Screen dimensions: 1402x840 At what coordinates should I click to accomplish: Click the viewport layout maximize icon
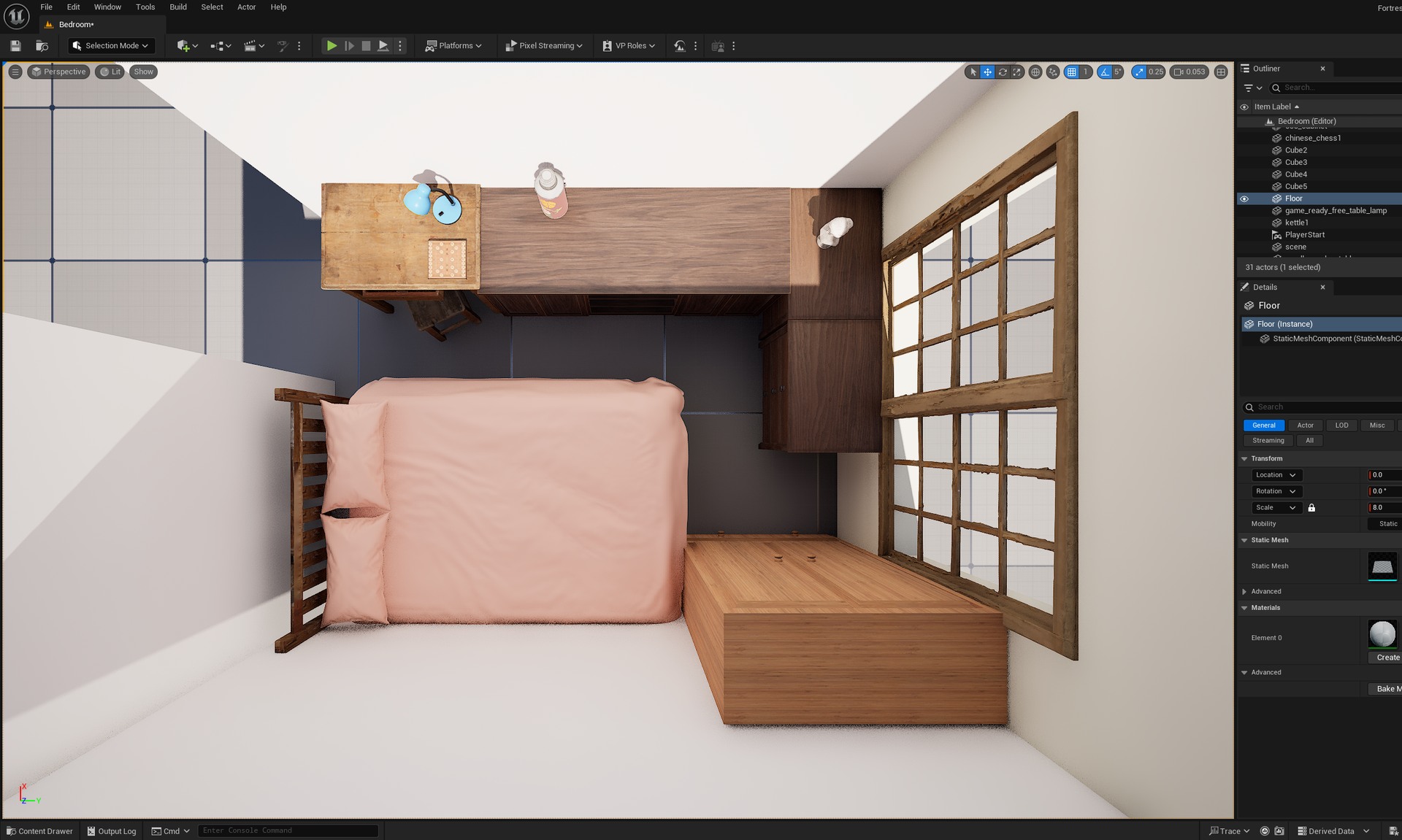(1221, 72)
